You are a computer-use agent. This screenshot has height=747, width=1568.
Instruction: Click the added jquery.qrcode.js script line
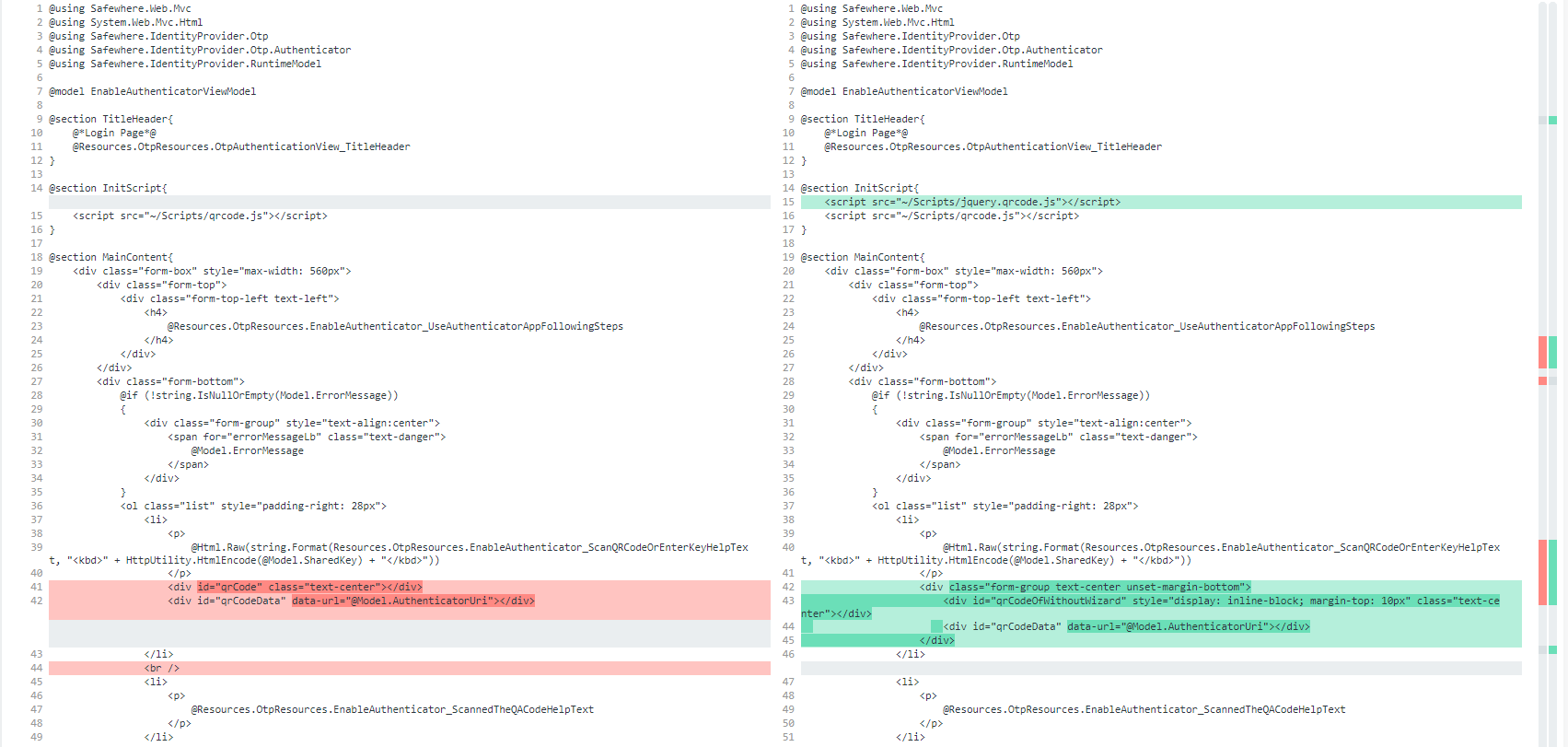coord(1161,202)
